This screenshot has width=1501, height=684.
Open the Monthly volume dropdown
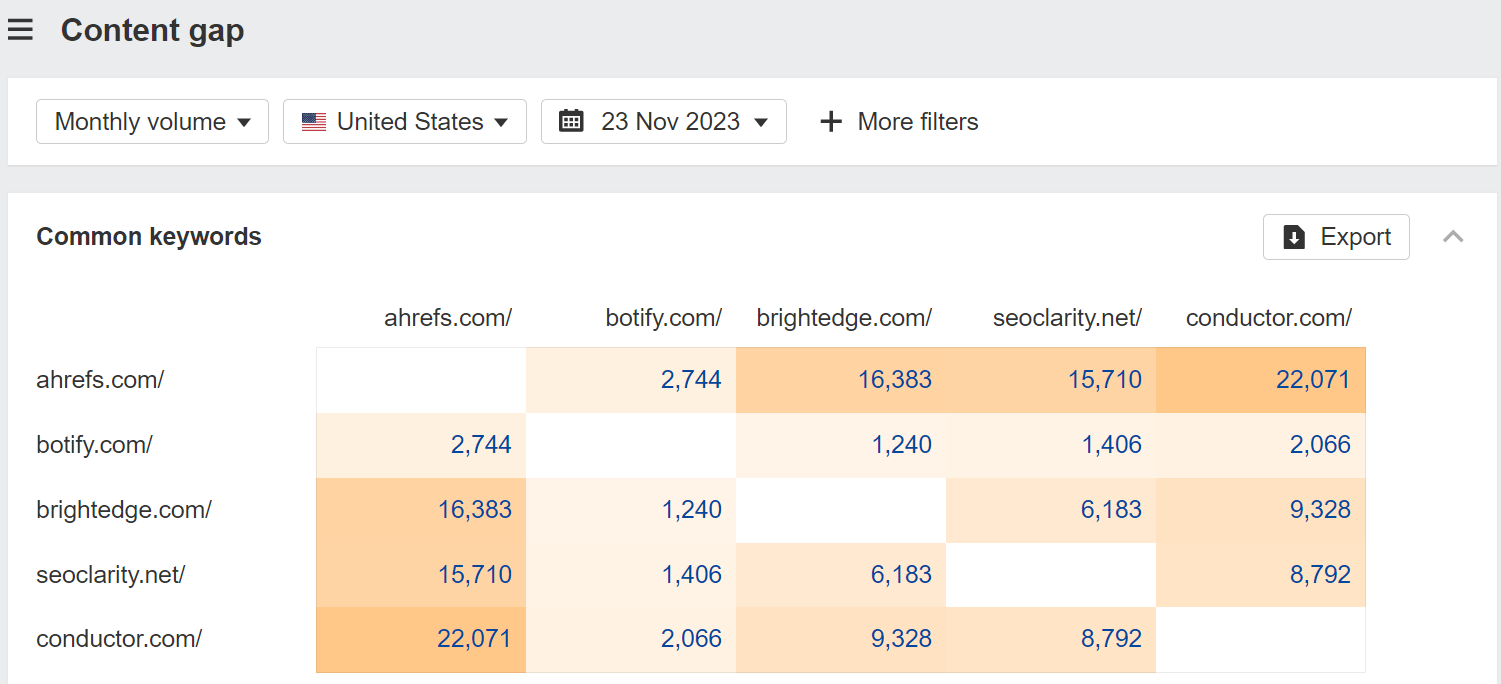[152, 121]
